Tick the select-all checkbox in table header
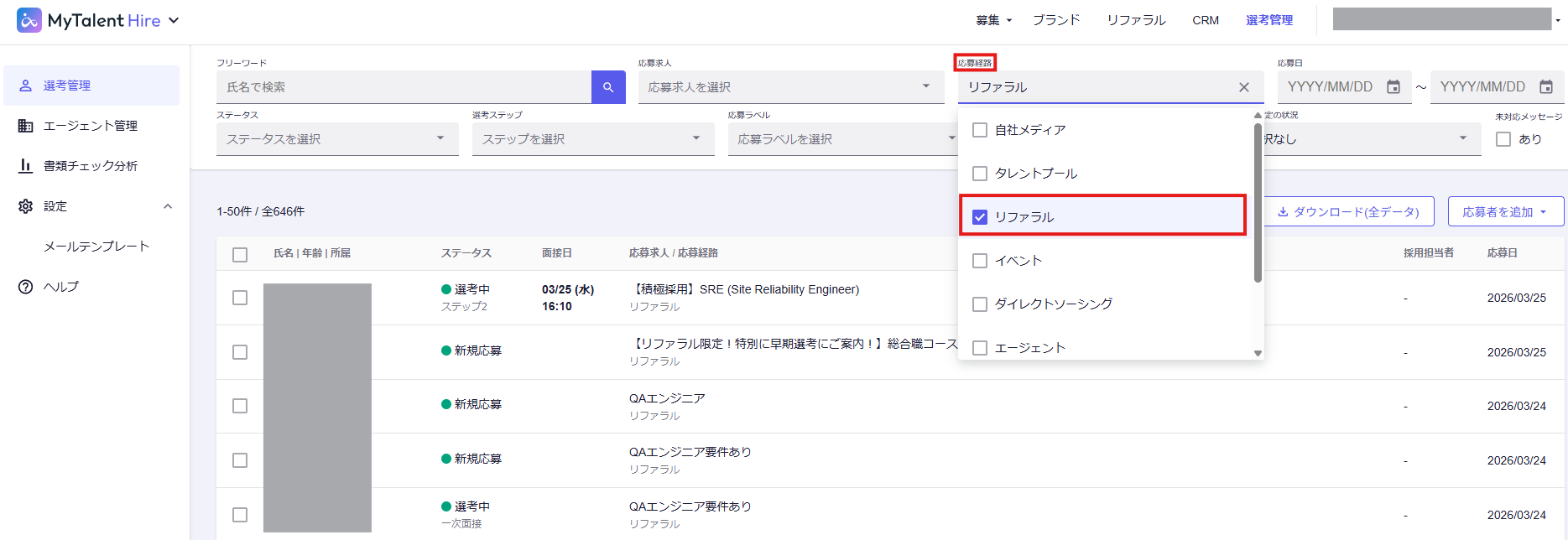Screen dimensions: 1568x540 (x=240, y=254)
